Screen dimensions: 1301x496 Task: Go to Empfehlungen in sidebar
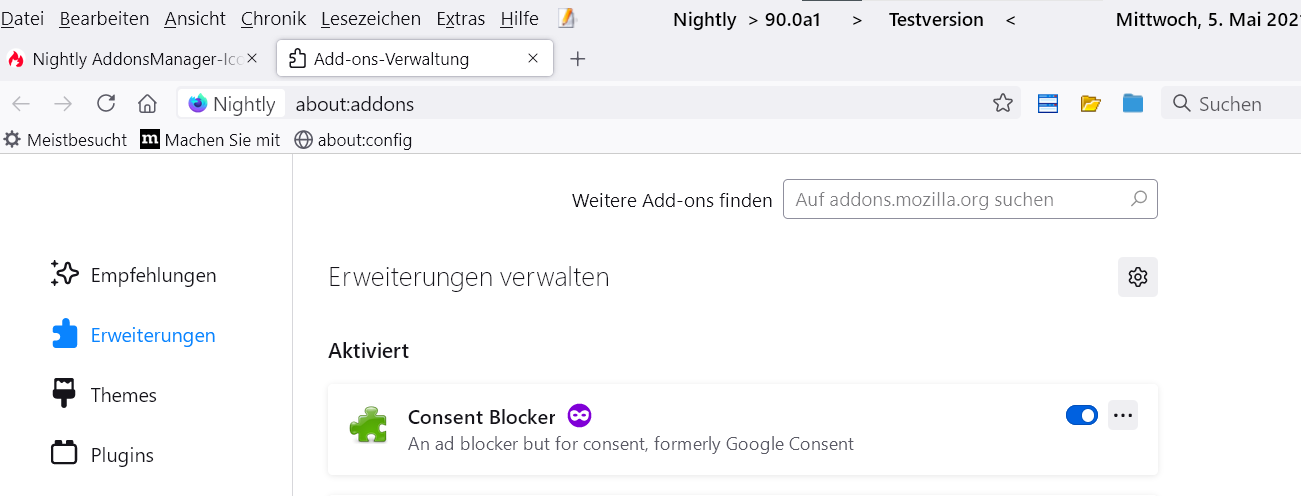click(152, 275)
